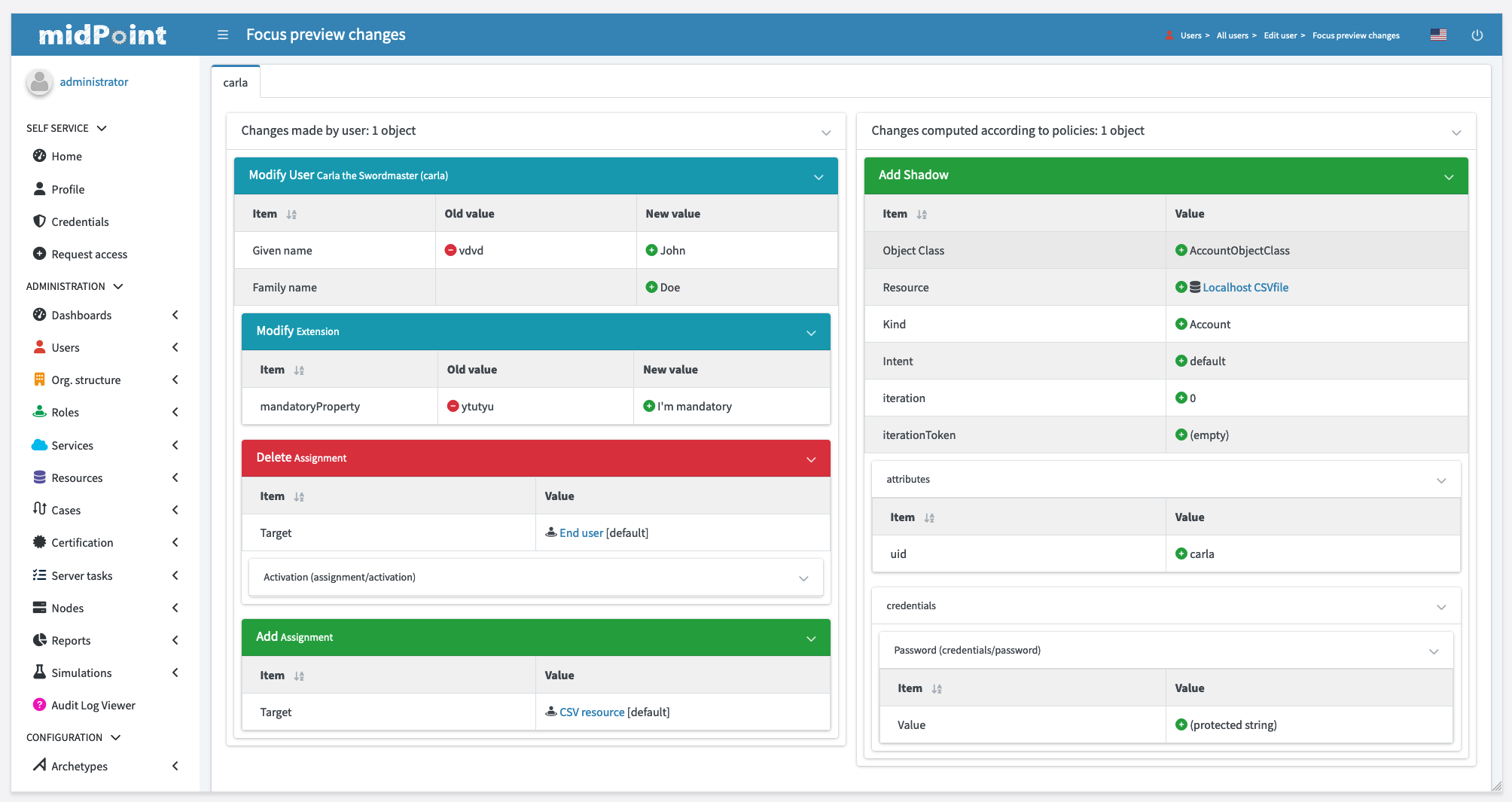The width and height of the screenshot is (1512, 802).
Task: Click the Certification badge icon
Action: click(x=39, y=542)
